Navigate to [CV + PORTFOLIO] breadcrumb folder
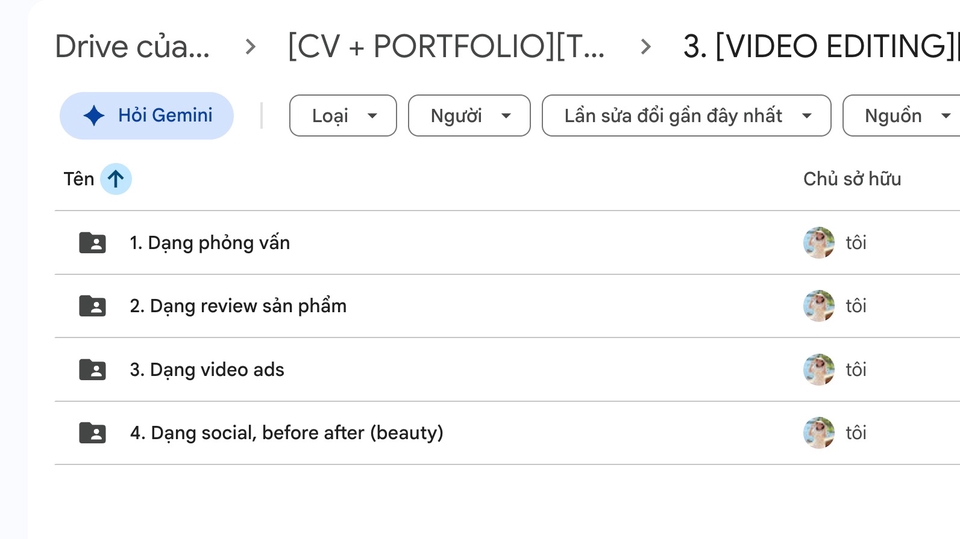This screenshot has height=539, width=960. 446,47
